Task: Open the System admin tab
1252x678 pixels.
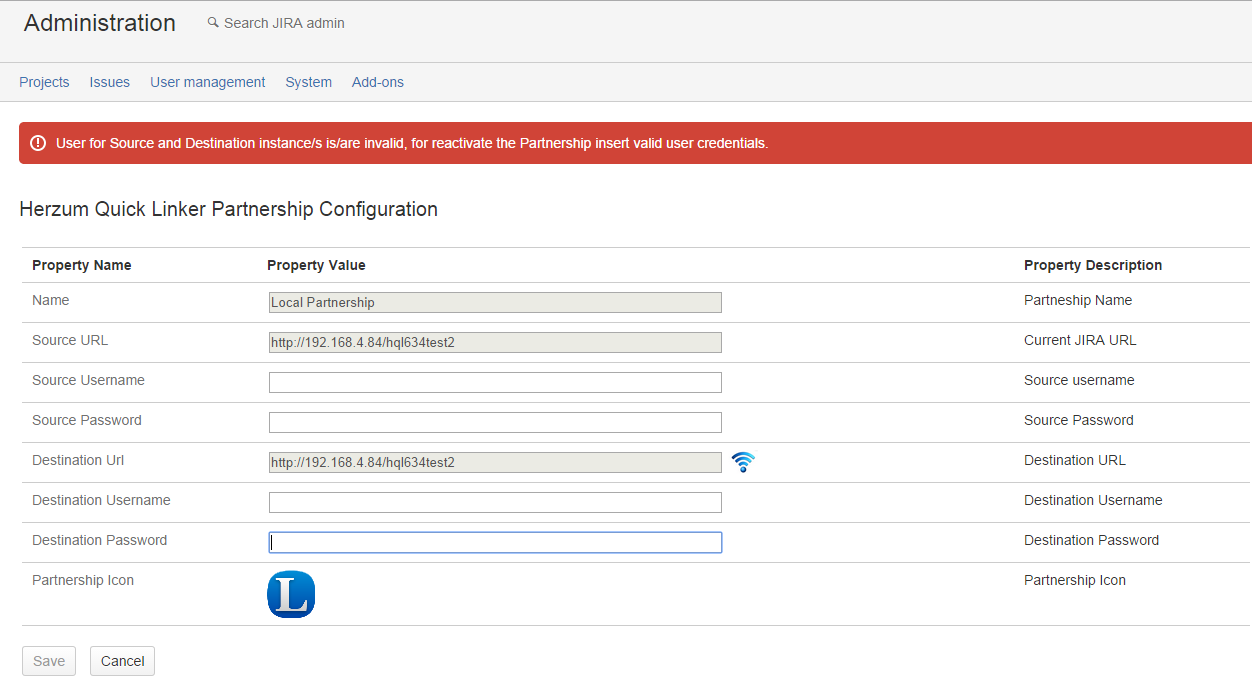Action: pyautogui.click(x=308, y=82)
